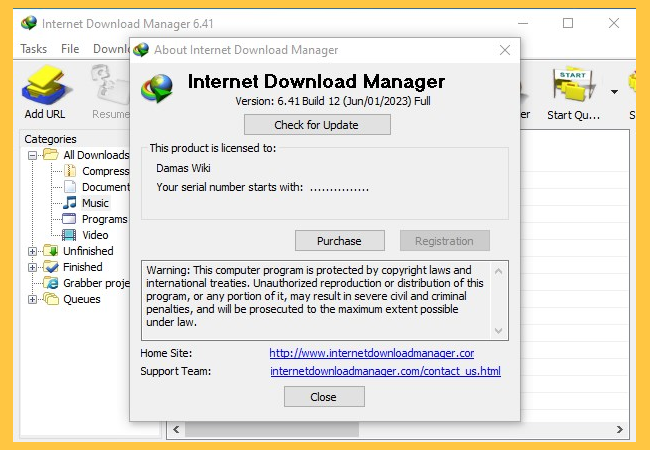Image resolution: width=650 pixels, height=450 pixels.
Task: Open the File menu
Action: point(70,49)
